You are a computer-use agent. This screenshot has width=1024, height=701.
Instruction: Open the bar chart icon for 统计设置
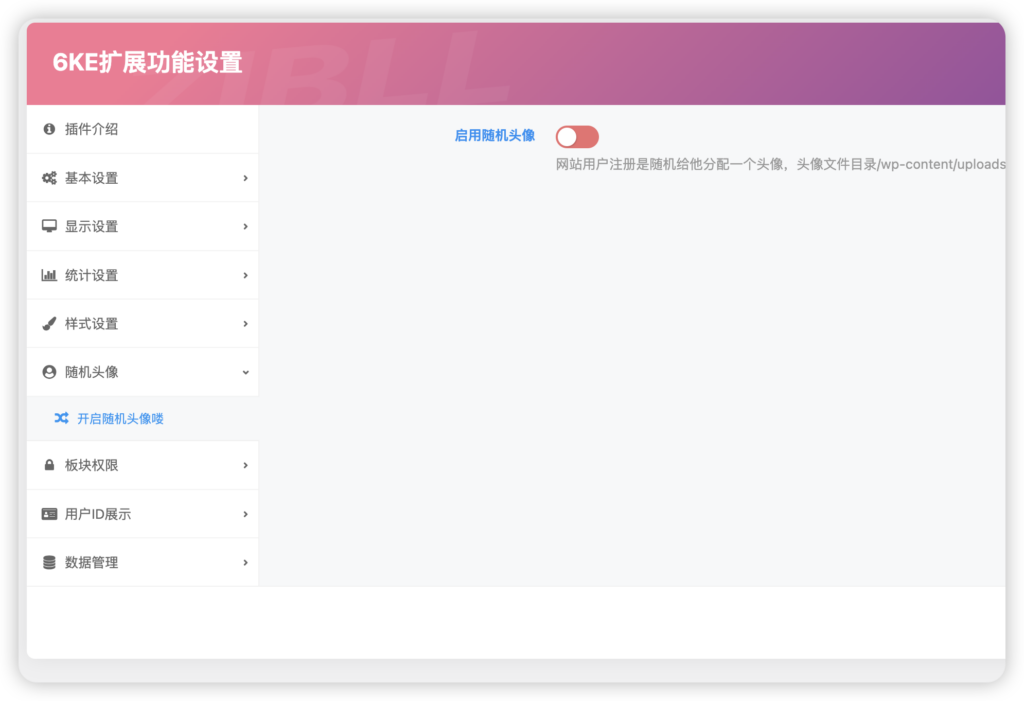(49, 274)
